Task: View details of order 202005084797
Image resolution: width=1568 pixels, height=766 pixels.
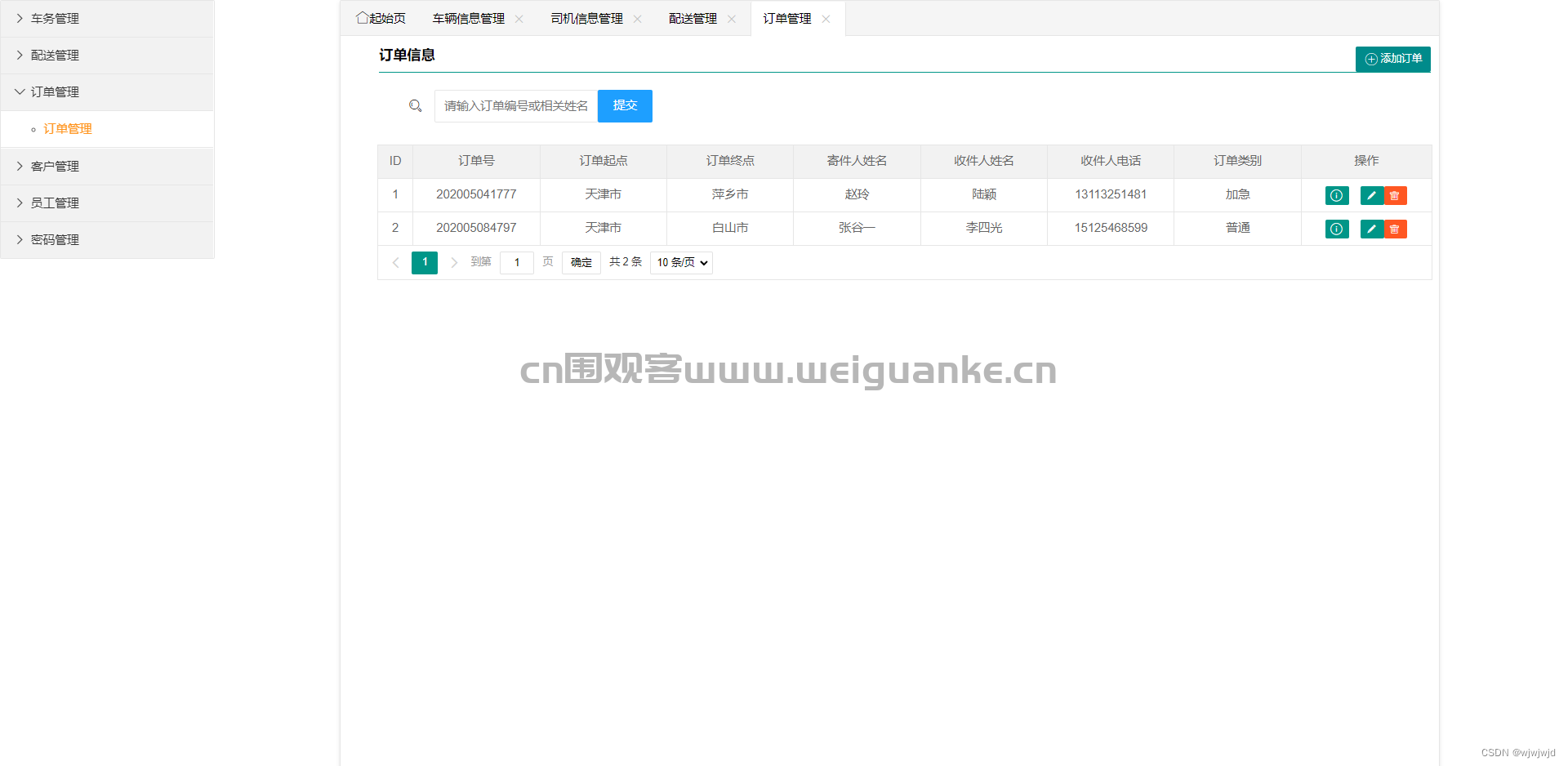Action: [x=1337, y=229]
